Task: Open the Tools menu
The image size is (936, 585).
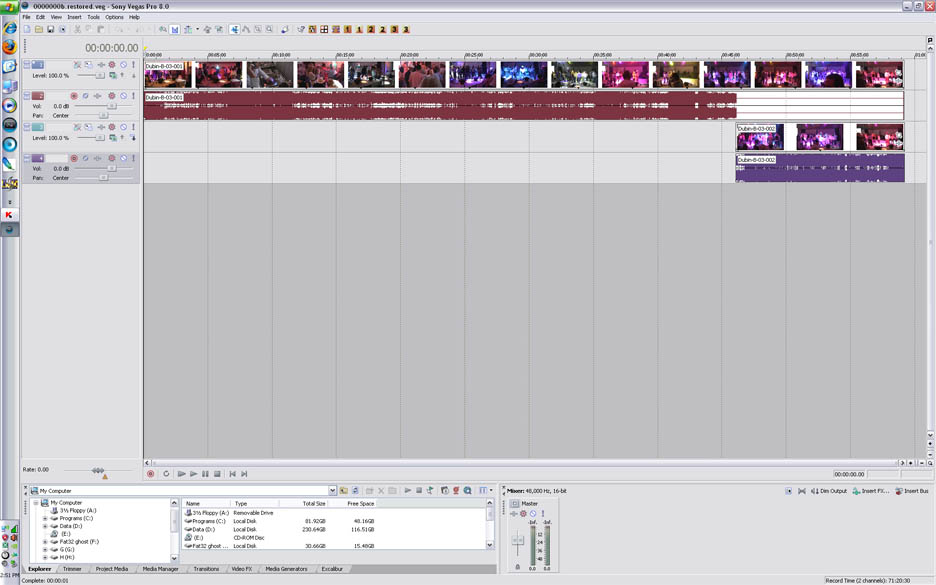Action: coord(93,17)
